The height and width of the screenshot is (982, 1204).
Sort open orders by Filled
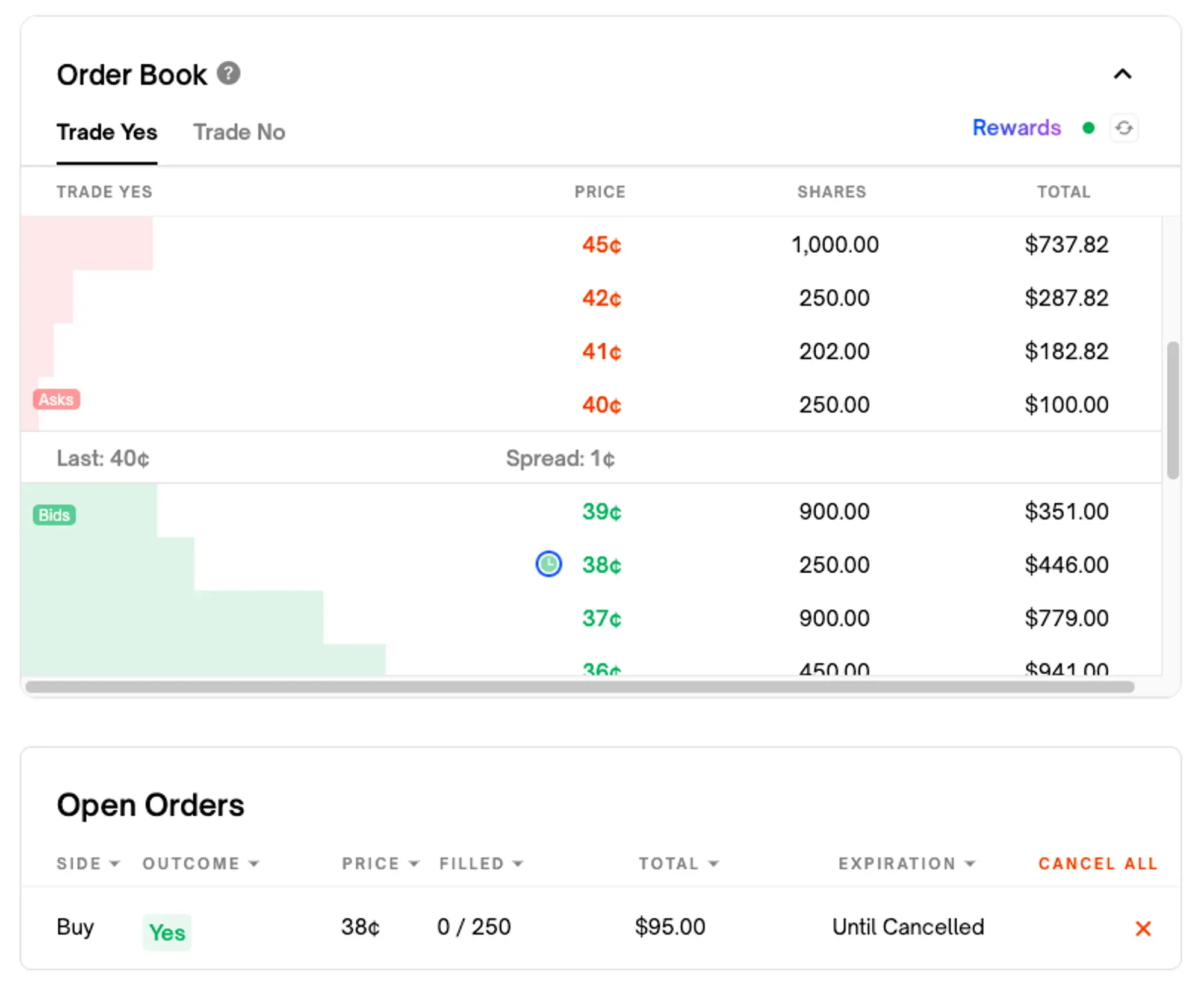480,863
